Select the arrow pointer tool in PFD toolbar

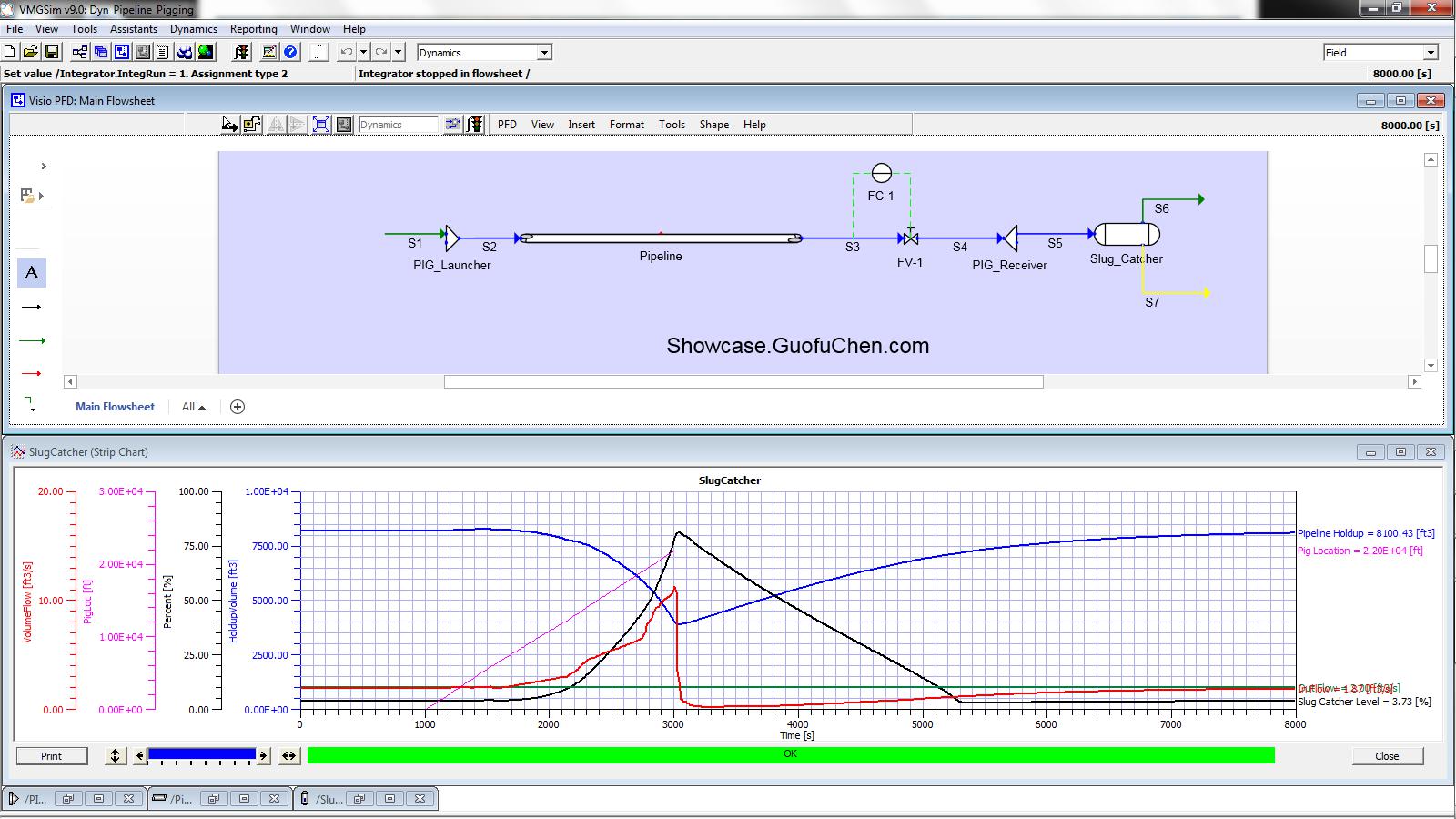point(229,125)
